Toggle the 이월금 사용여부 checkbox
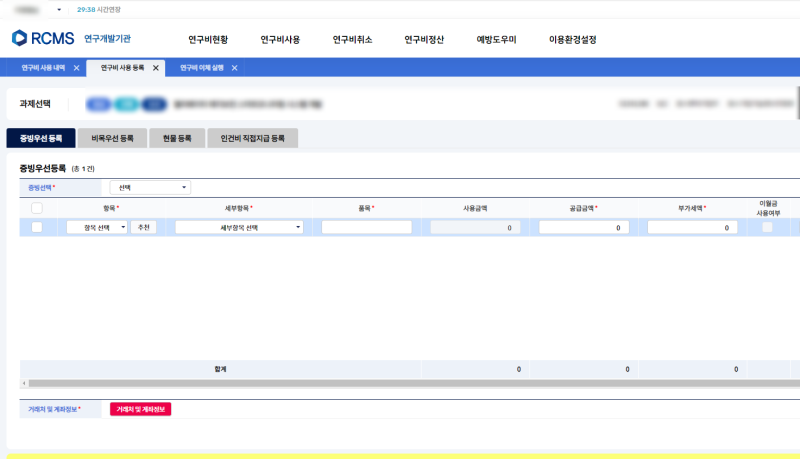Viewport: 800px width, 459px height. (767, 227)
